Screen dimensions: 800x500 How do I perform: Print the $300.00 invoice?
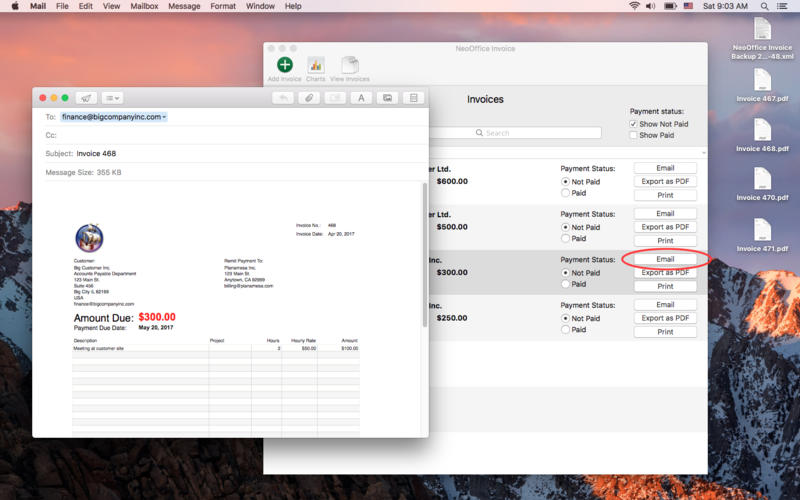[x=665, y=286]
